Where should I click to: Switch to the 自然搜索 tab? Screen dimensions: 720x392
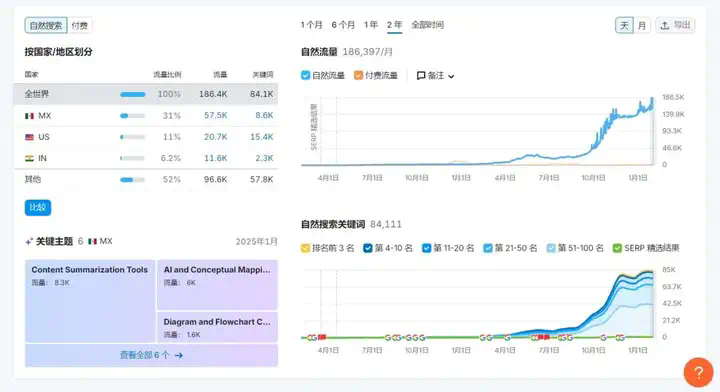pyautogui.click(x=46, y=25)
